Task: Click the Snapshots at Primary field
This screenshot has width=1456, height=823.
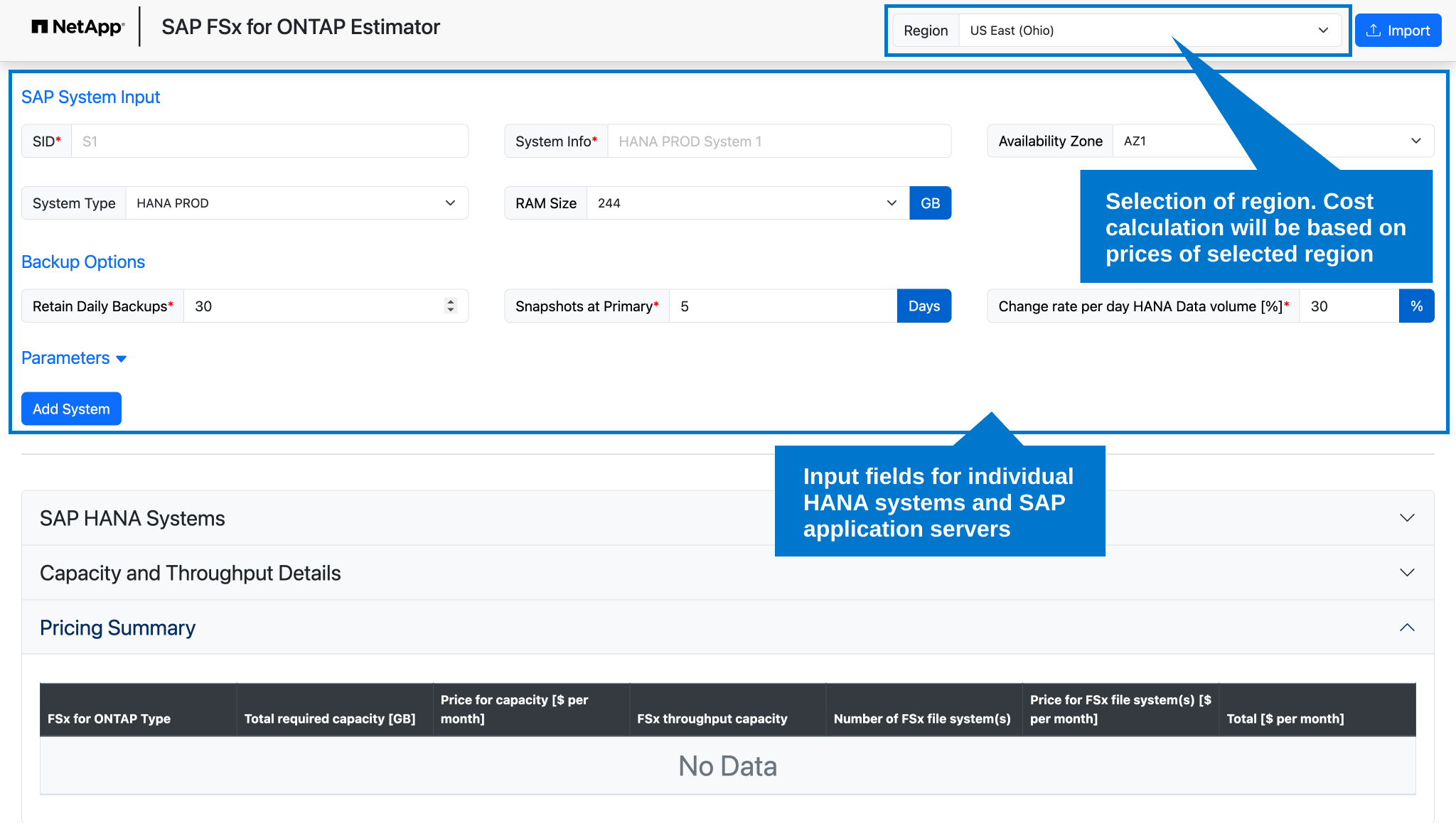Action: tap(783, 306)
